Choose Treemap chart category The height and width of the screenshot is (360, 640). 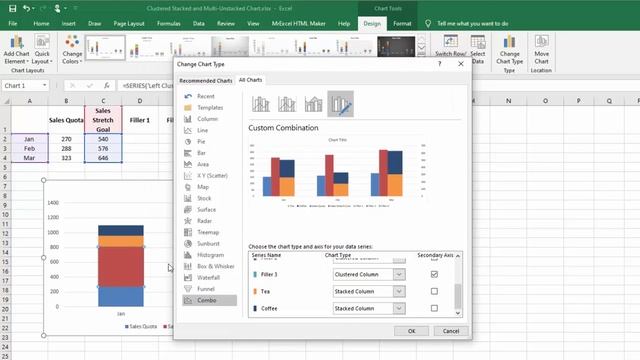click(209, 232)
